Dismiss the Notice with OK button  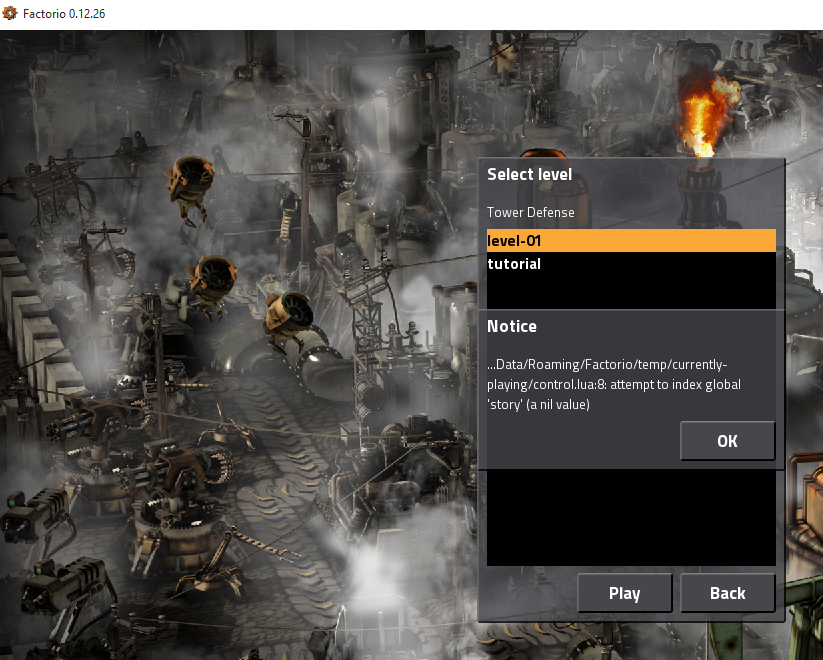pyautogui.click(x=727, y=441)
